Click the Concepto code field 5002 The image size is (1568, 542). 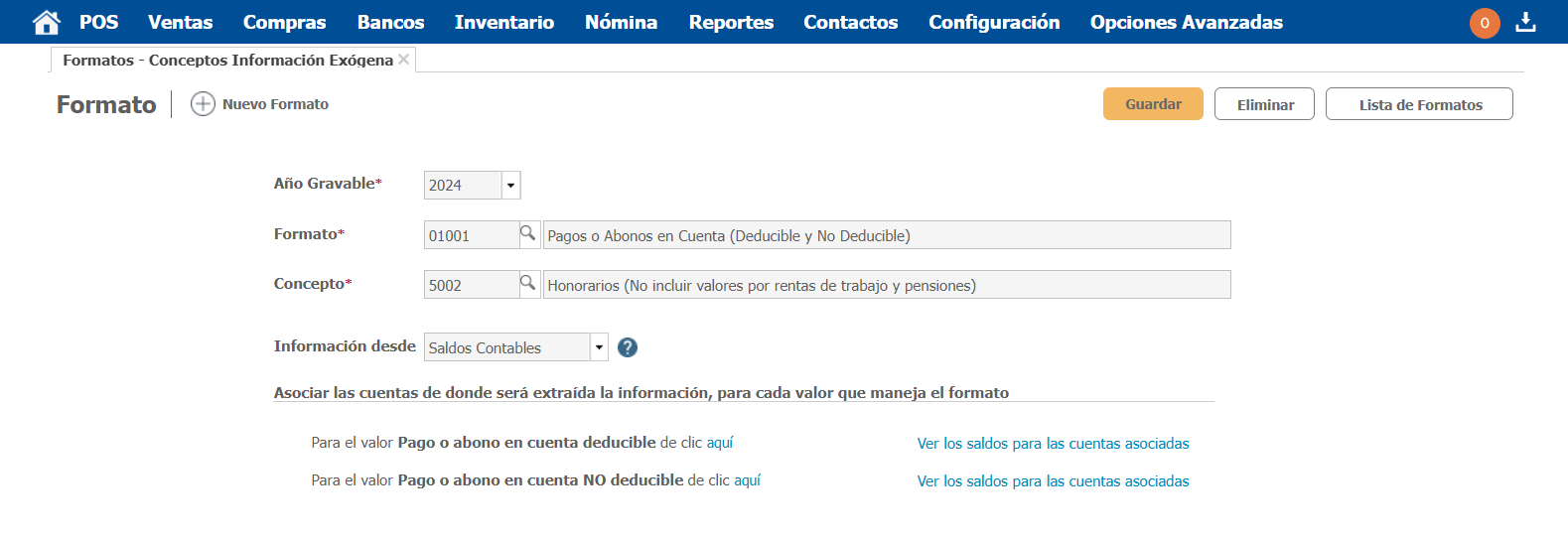coord(472,285)
